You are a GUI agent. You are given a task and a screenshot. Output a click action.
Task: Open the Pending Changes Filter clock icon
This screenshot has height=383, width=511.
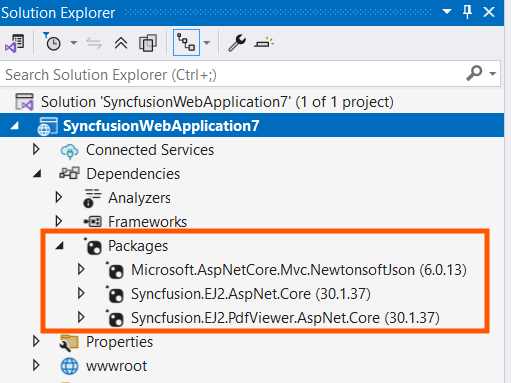click(x=52, y=42)
